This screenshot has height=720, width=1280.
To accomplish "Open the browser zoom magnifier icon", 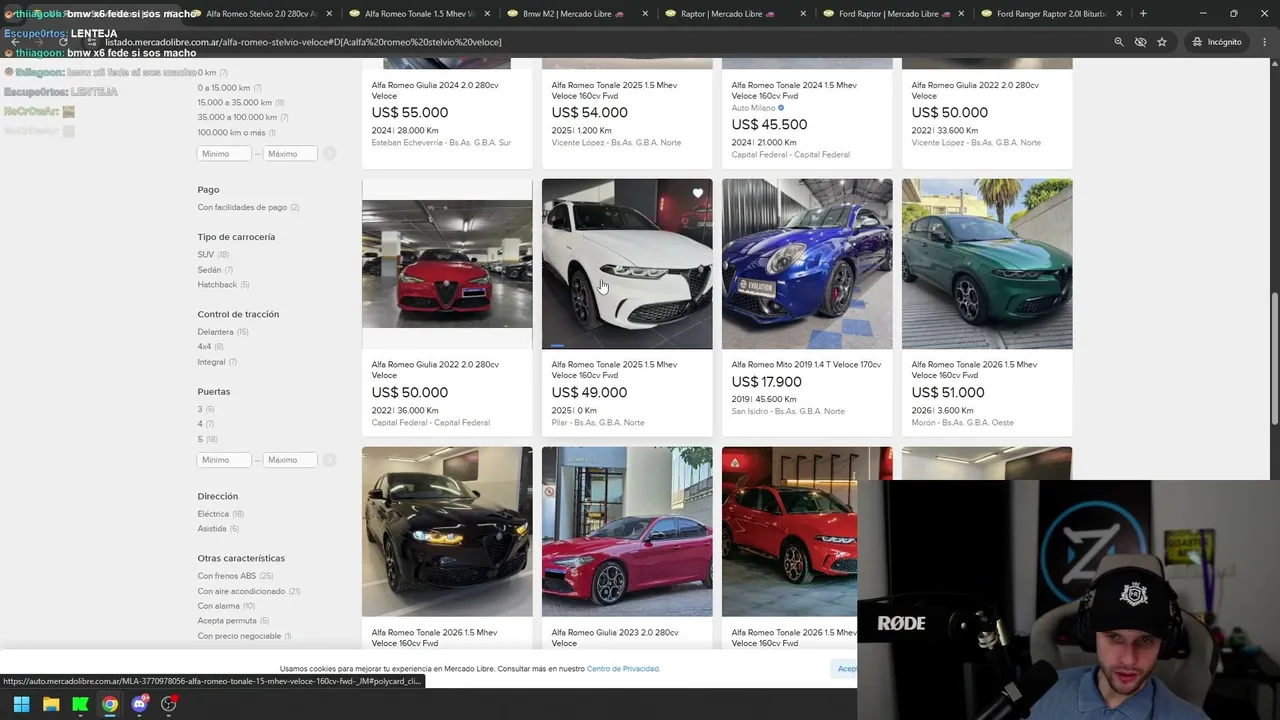I will (1119, 42).
